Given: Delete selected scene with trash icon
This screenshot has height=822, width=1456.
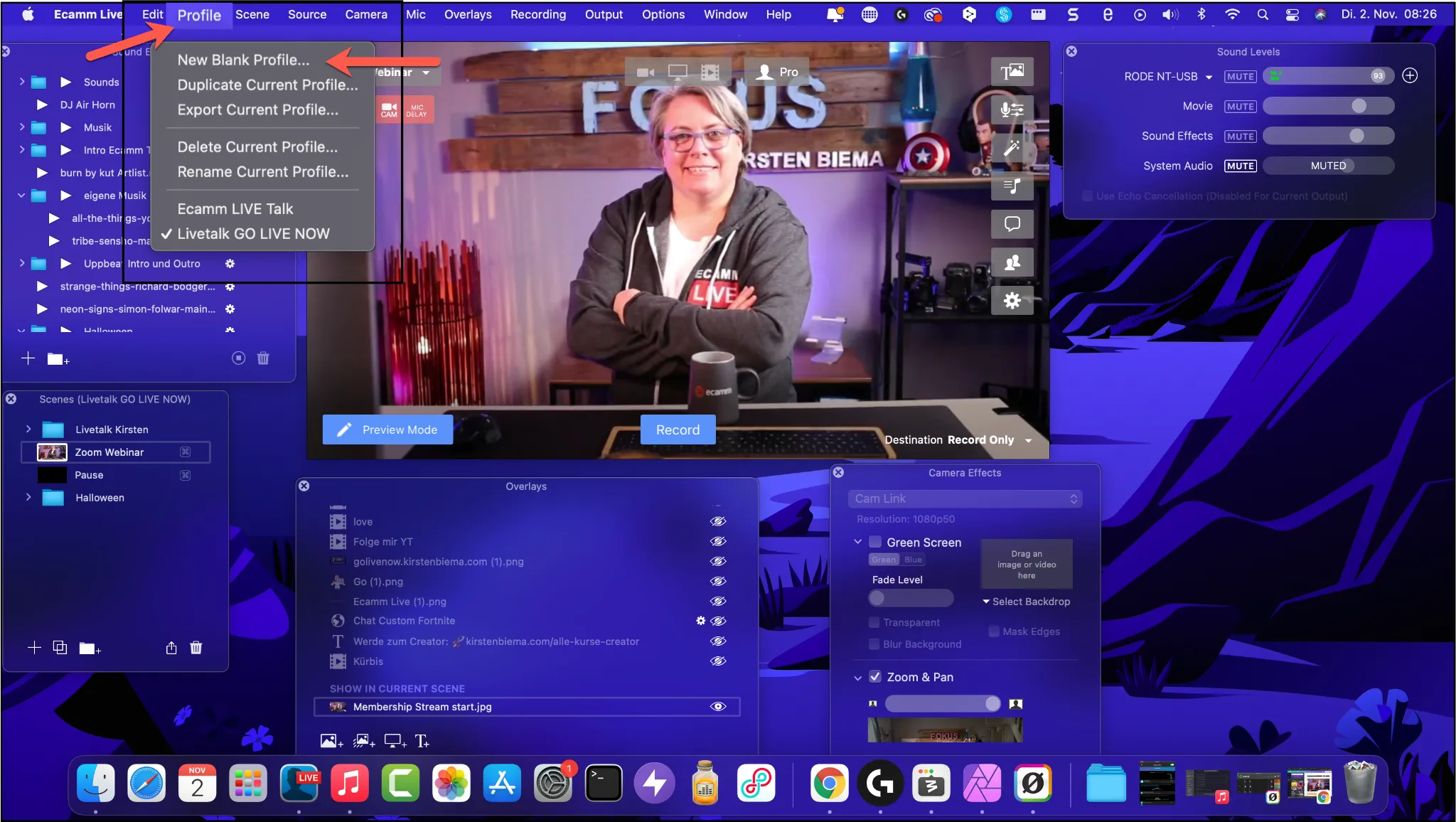Looking at the screenshot, I should click(x=196, y=647).
